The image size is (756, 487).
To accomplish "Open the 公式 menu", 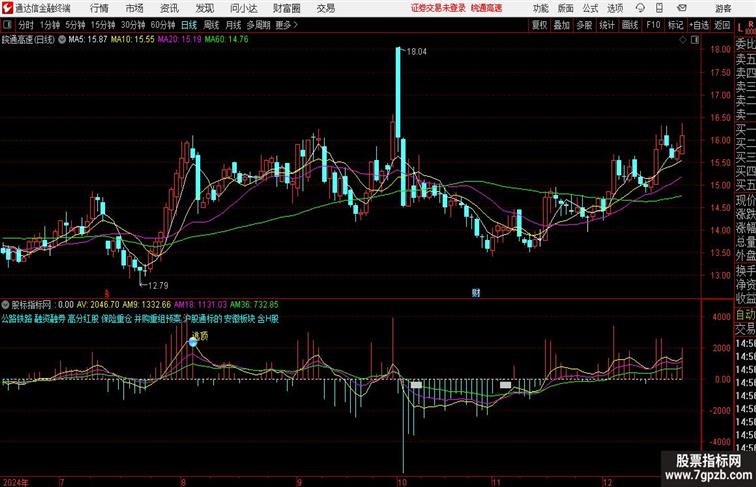I will click(x=590, y=8).
